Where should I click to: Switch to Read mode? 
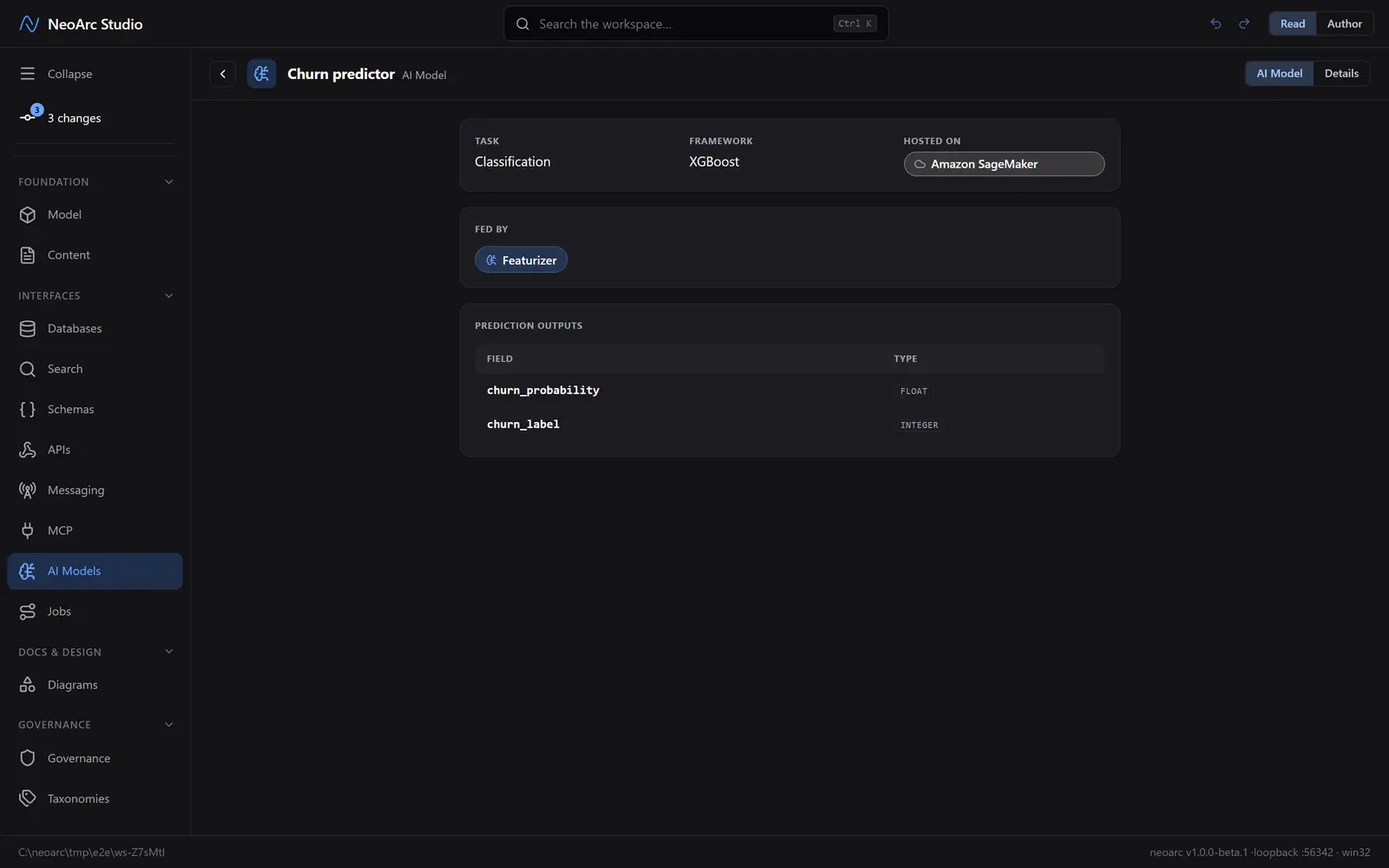(x=1293, y=23)
